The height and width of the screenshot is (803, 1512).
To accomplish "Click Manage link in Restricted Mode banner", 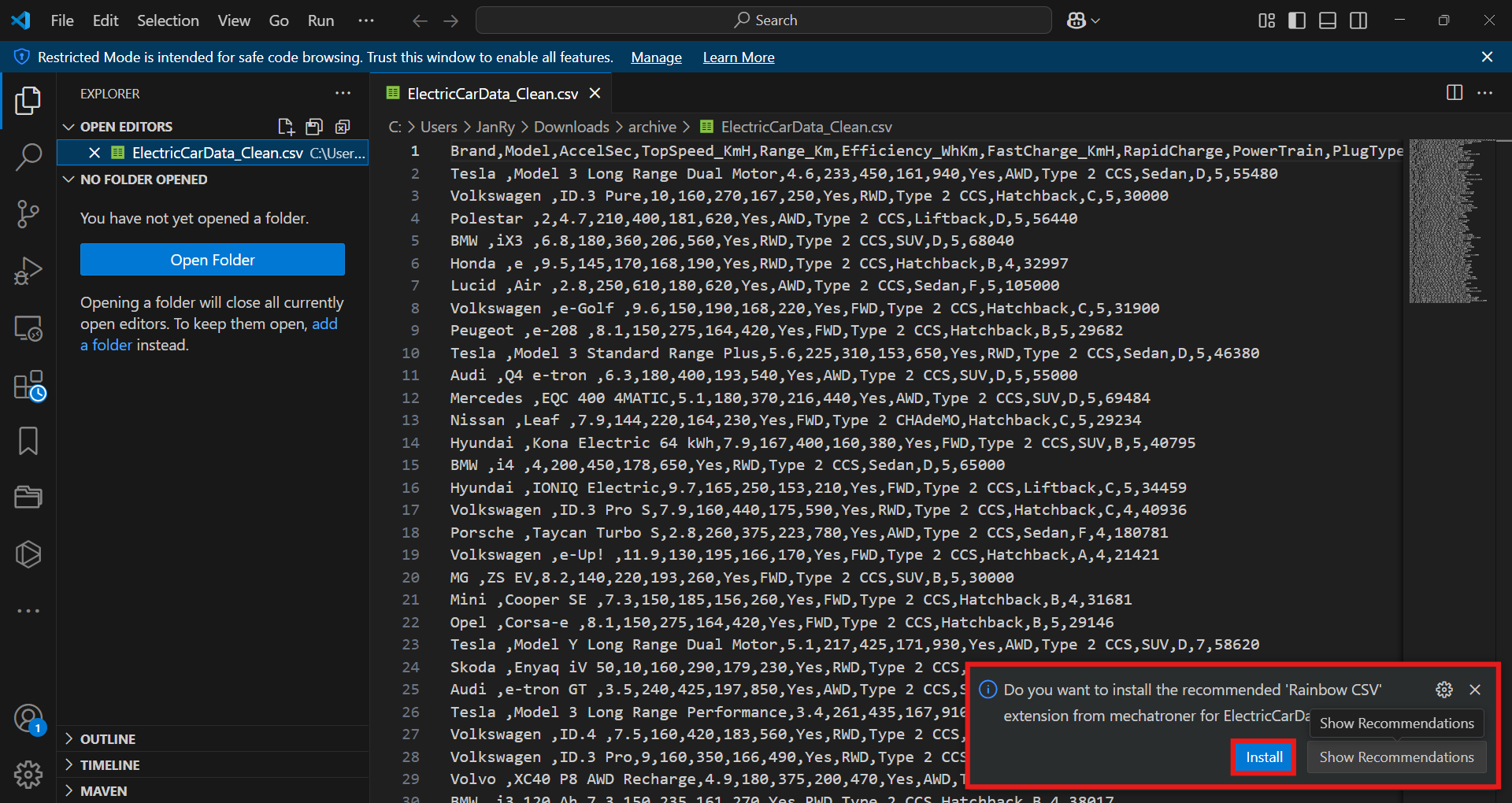I will tap(656, 57).
